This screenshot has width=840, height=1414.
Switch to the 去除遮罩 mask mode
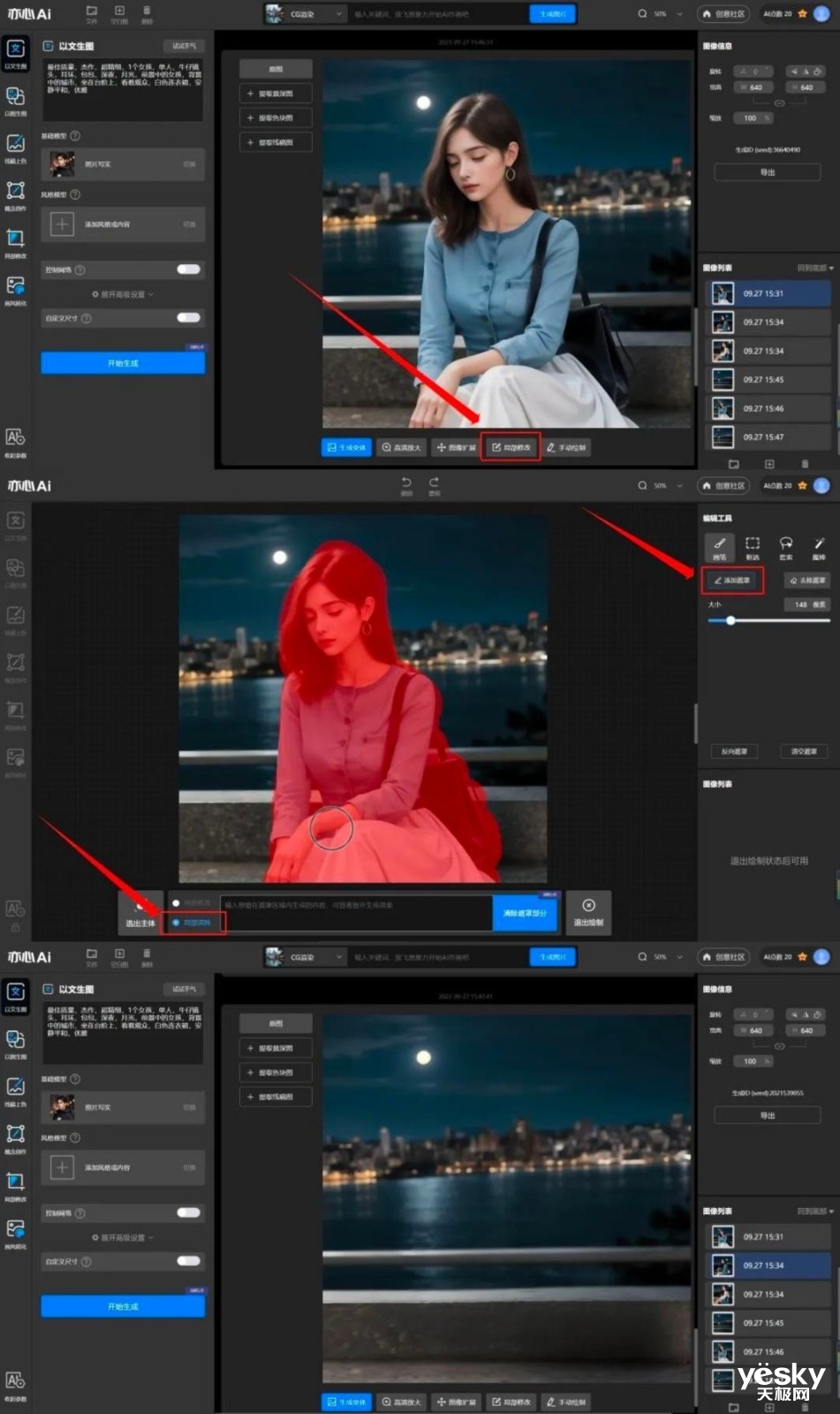coord(806,581)
